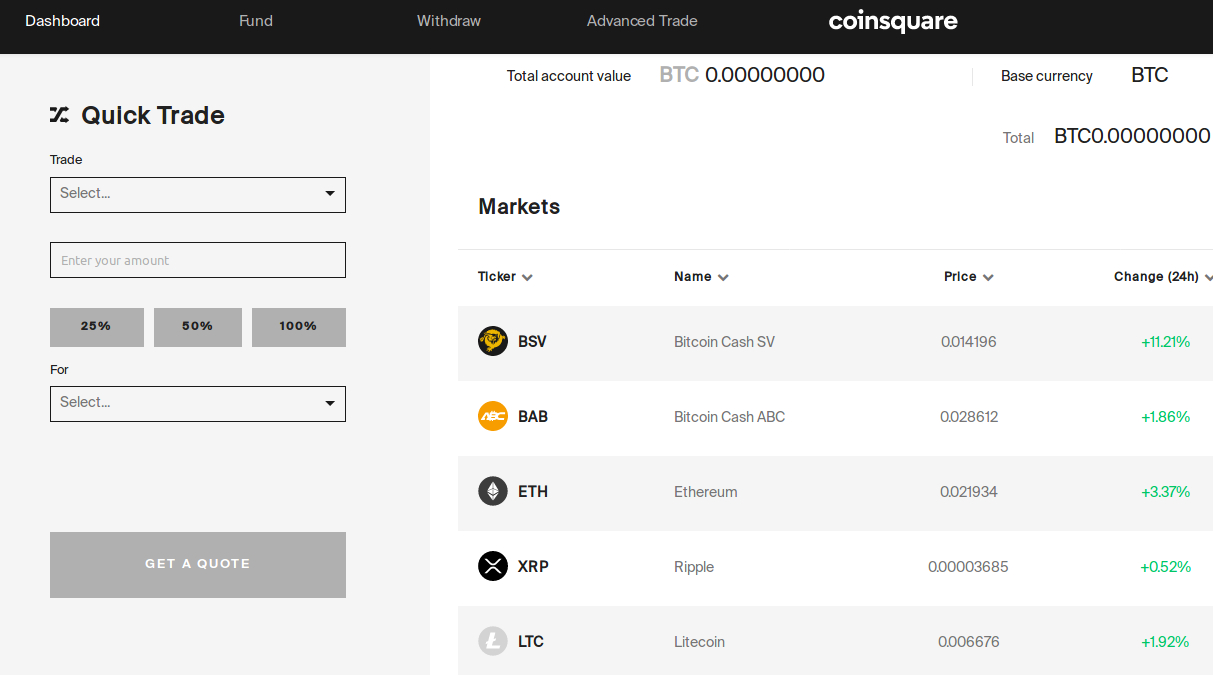This screenshot has width=1213, height=675.
Task: Open the Withdraw page
Action: [x=449, y=21]
